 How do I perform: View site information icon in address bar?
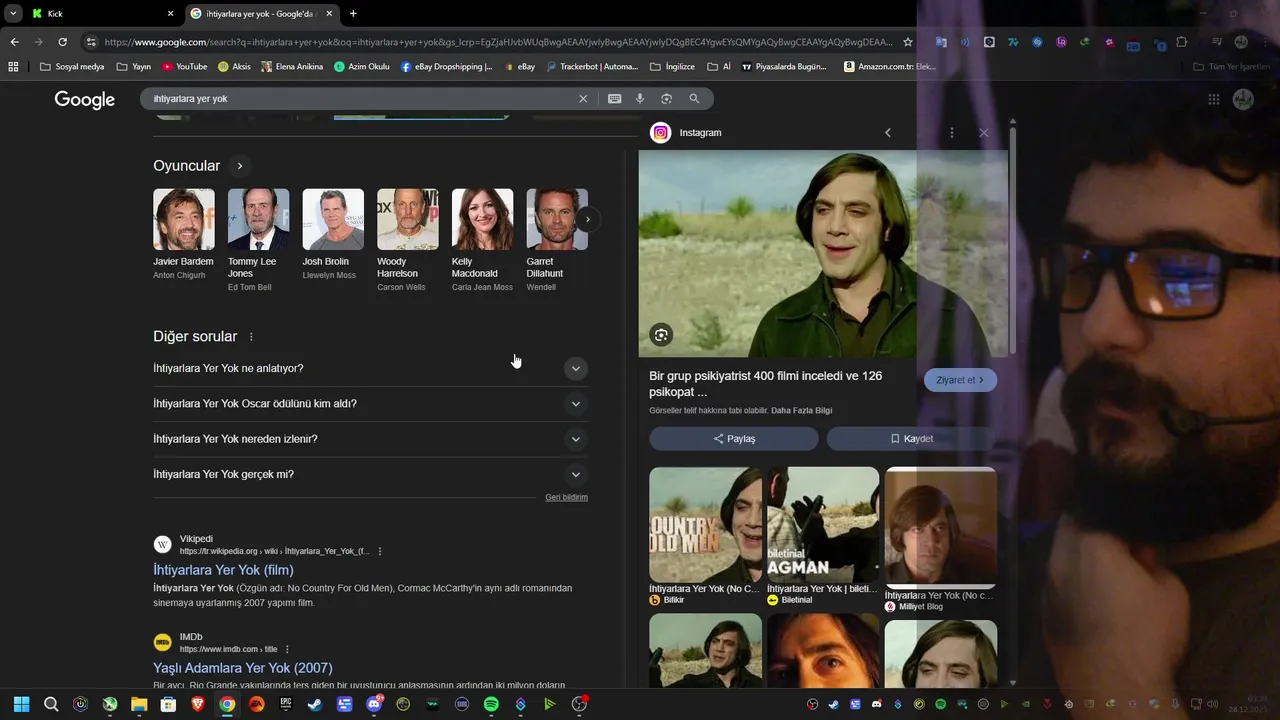91,42
